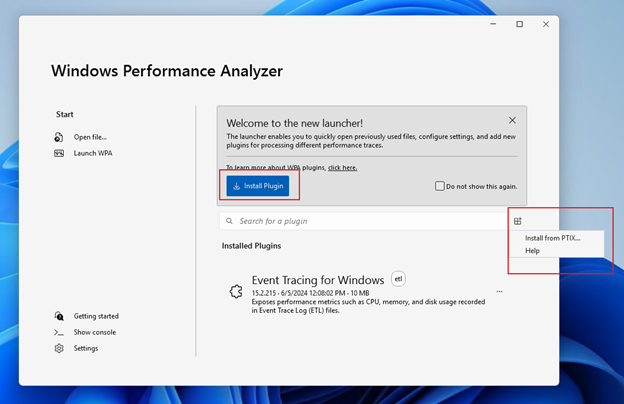Click the Search for a plugin field

tap(364, 221)
